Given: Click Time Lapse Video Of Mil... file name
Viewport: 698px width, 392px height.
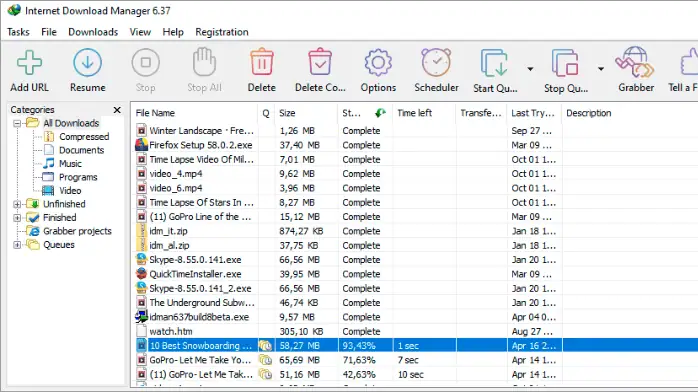Looking at the screenshot, I should (x=202, y=159).
